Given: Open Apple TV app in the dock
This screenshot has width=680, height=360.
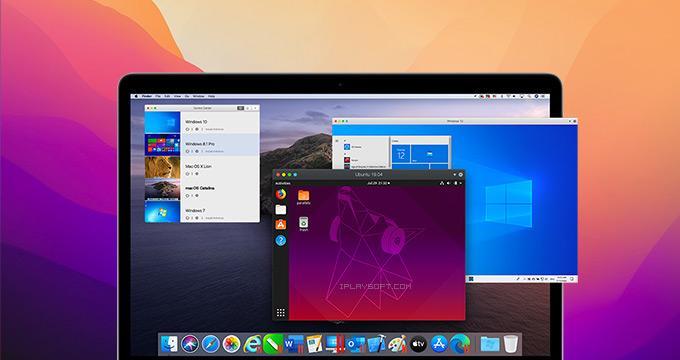Looking at the screenshot, I should (418, 344).
